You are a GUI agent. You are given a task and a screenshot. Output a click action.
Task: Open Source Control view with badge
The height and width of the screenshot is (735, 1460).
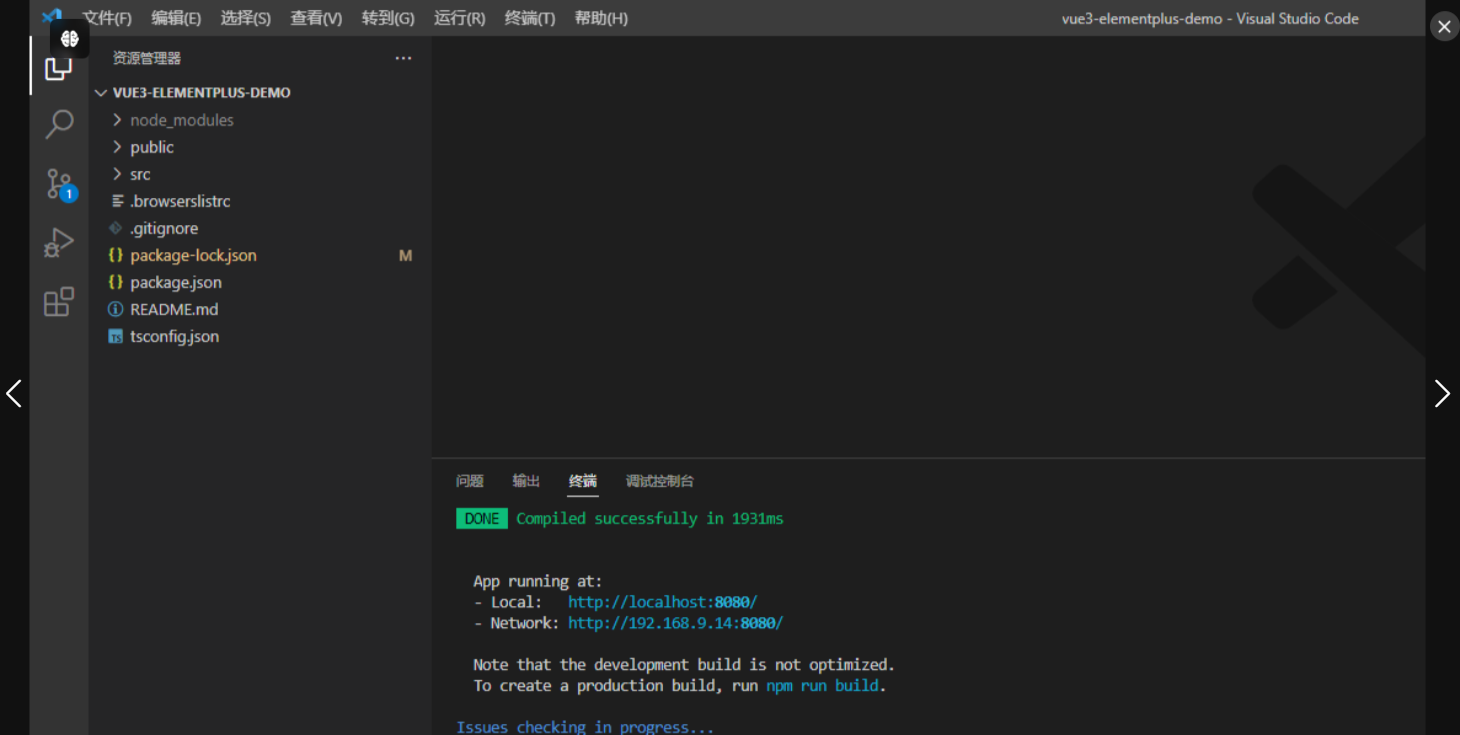point(60,185)
